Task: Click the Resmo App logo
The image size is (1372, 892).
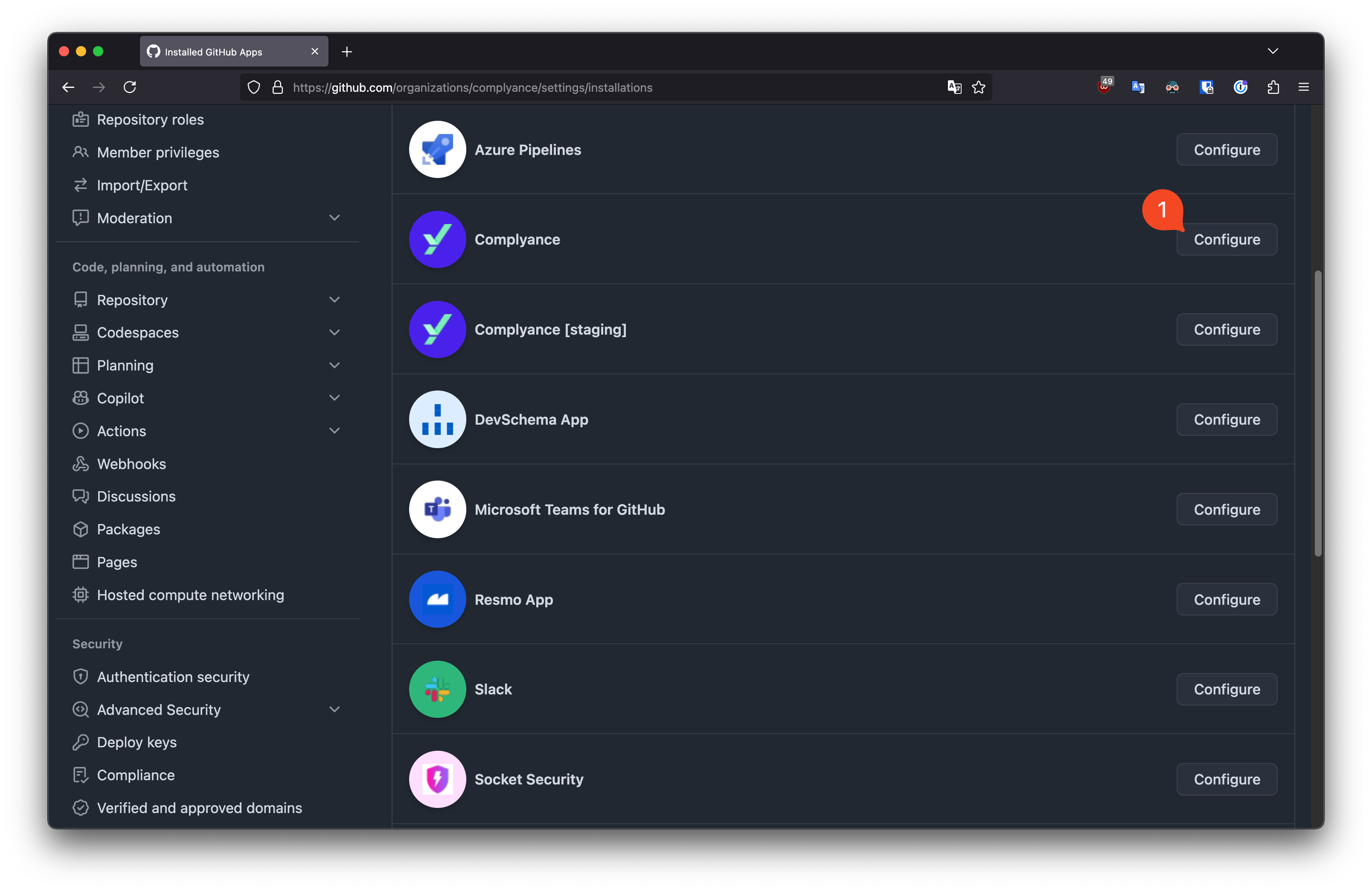Action: (437, 599)
